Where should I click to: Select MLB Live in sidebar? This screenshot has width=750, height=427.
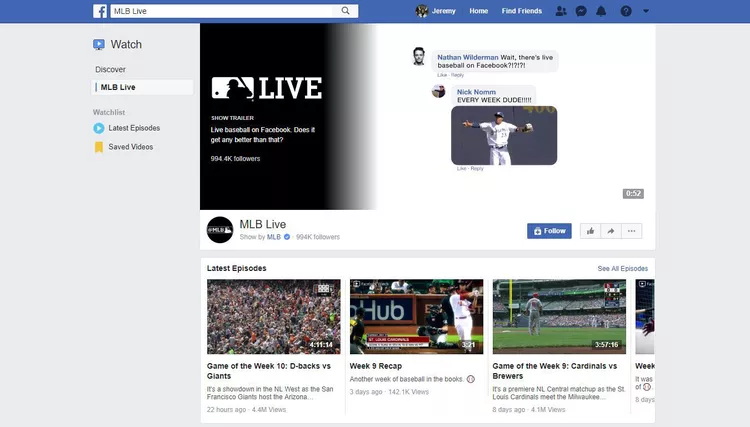pos(142,87)
